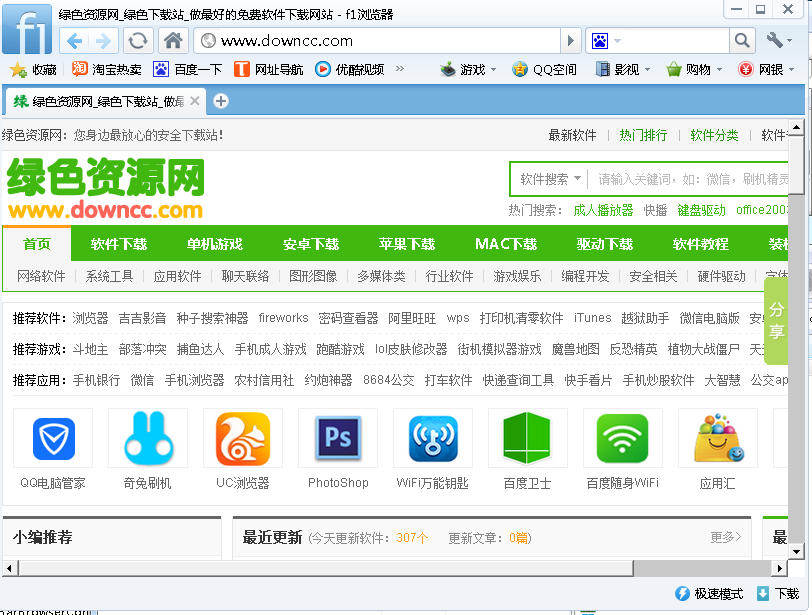Click the magnifier search icon in toolbar
The width and height of the screenshot is (812, 615).
click(x=741, y=41)
